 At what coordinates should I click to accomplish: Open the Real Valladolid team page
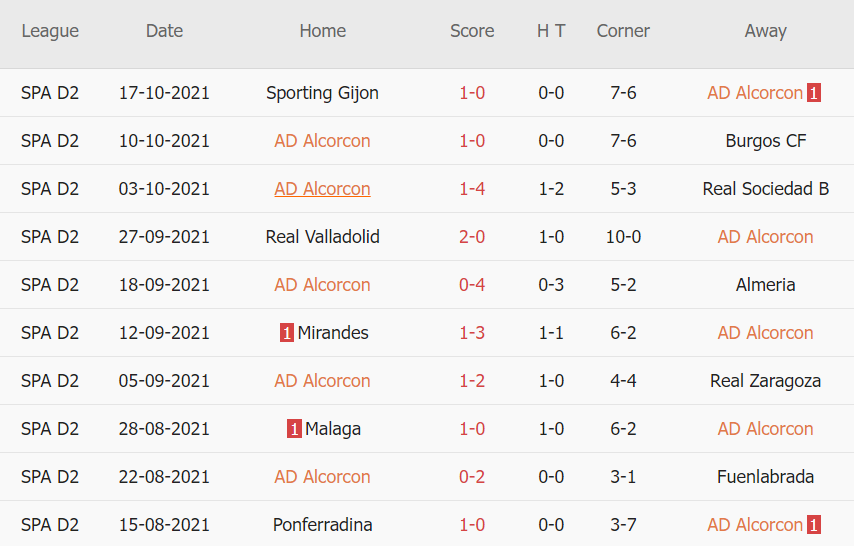click(x=322, y=237)
